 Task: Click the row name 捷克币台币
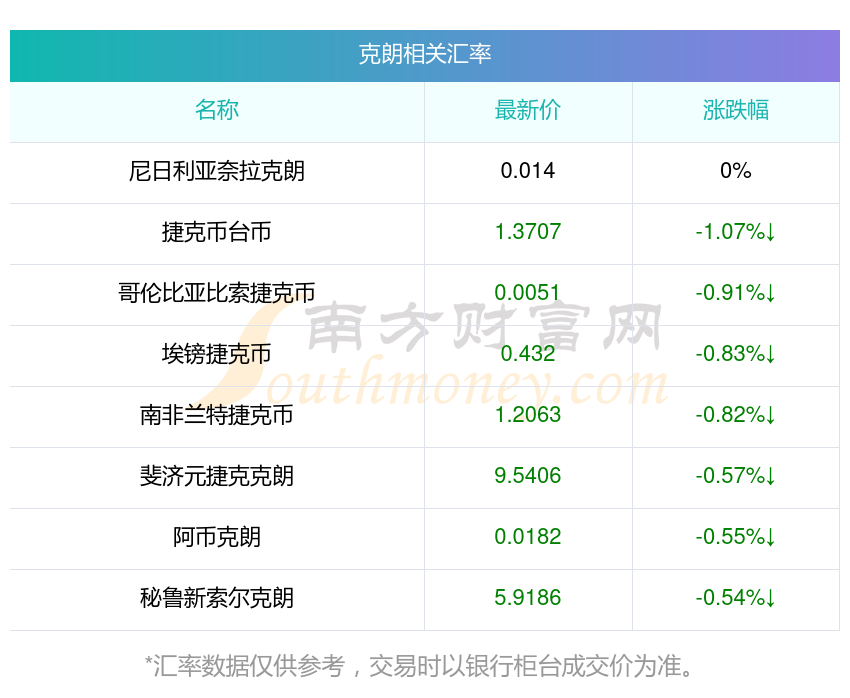tap(217, 232)
